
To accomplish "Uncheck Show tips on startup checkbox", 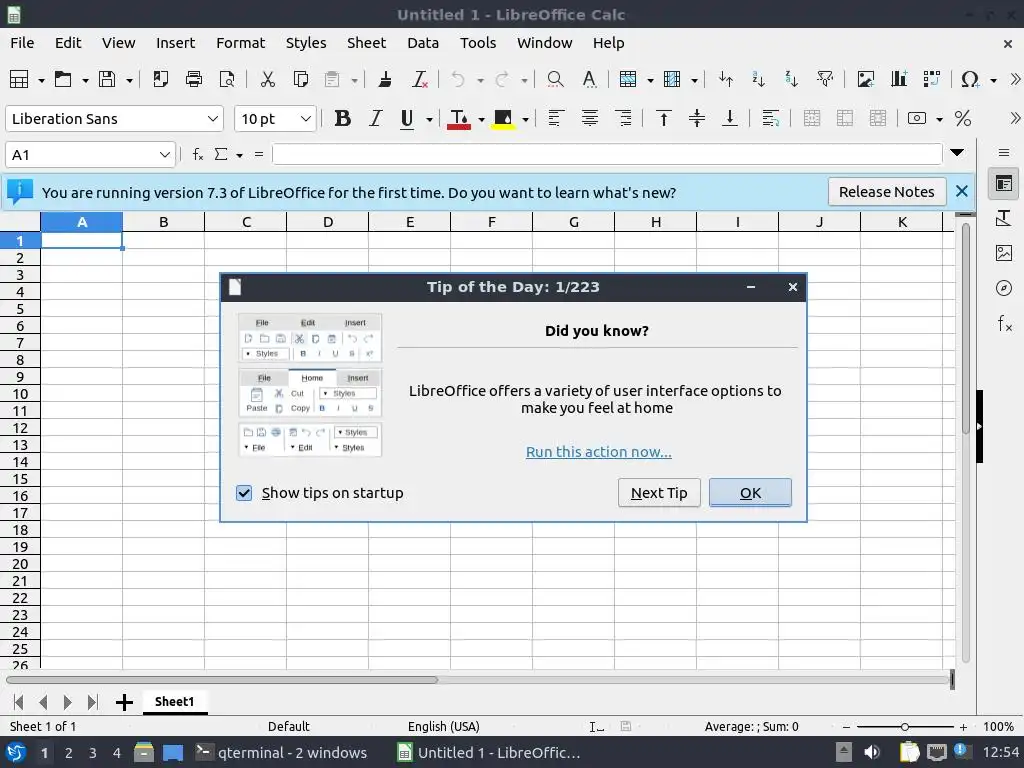I will click(244, 493).
